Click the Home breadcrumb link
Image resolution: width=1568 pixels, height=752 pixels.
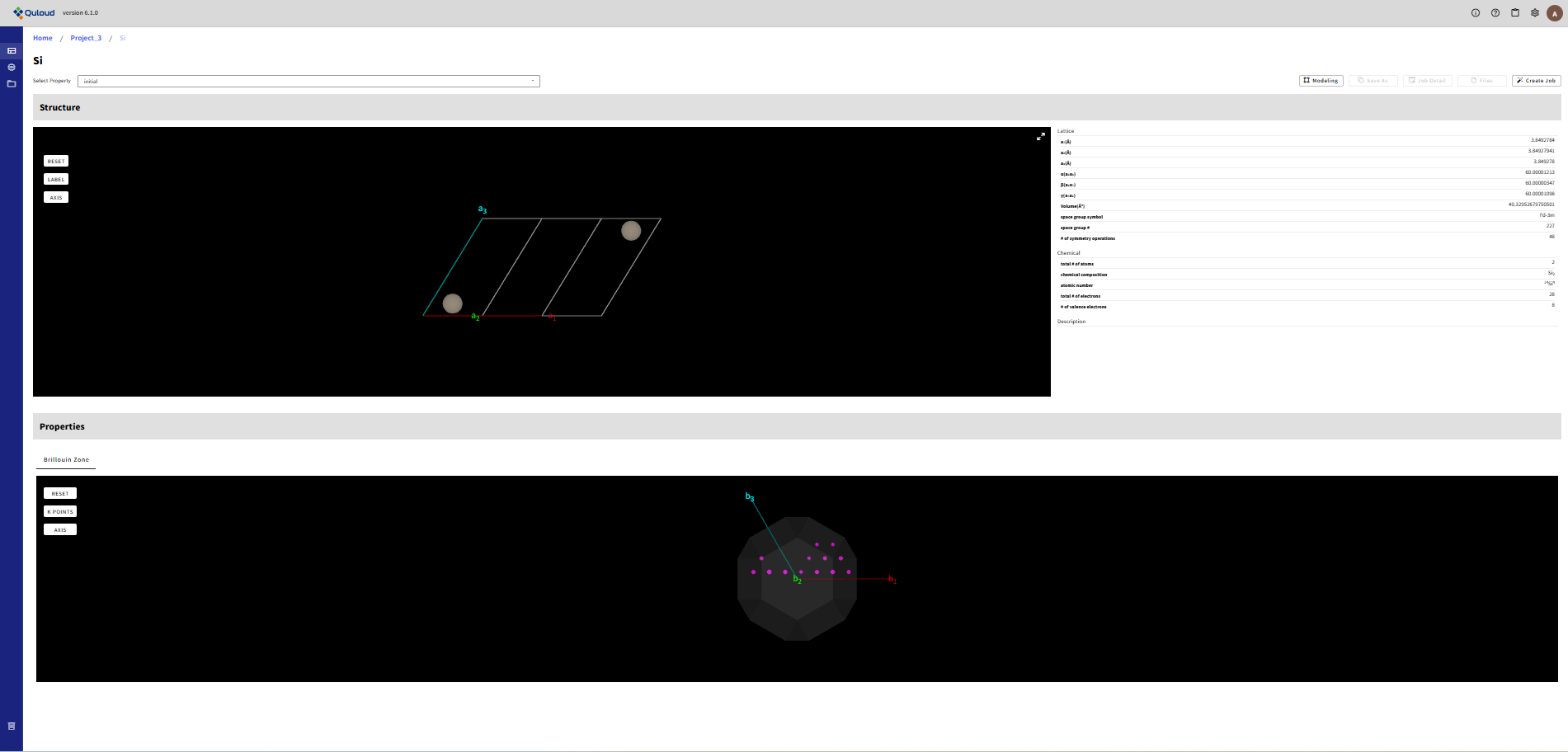tap(42, 38)
